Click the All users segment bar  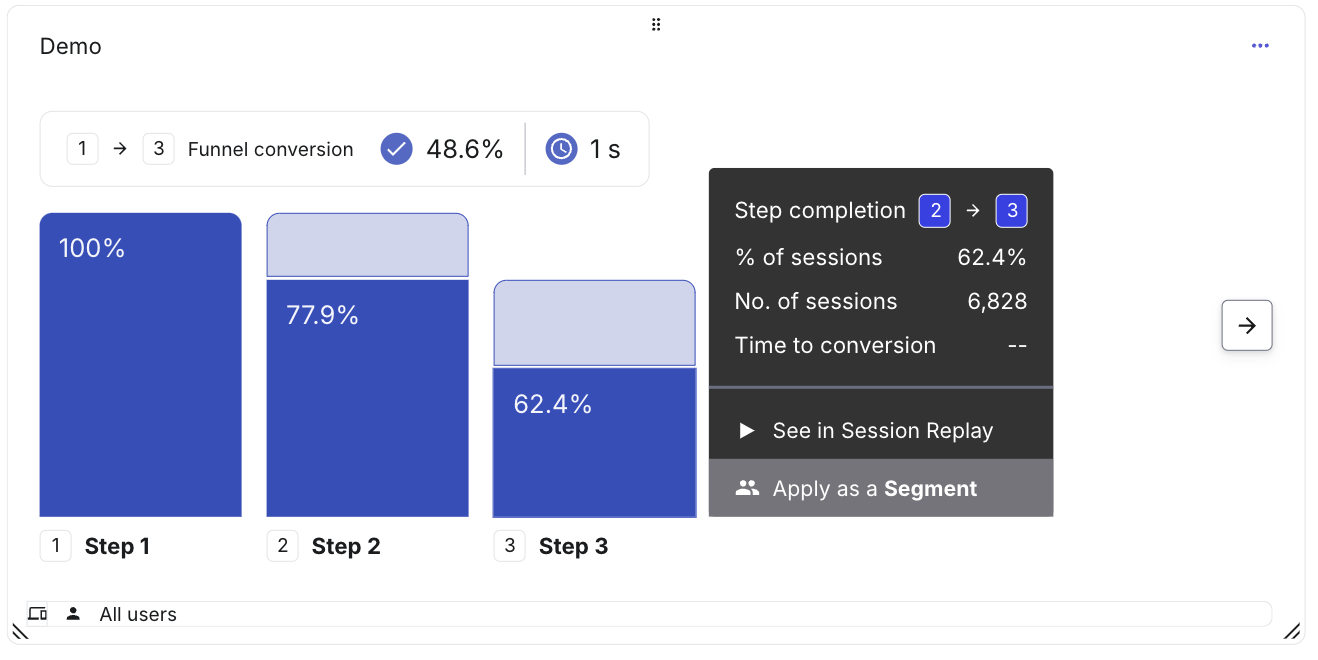pos(649,614)
